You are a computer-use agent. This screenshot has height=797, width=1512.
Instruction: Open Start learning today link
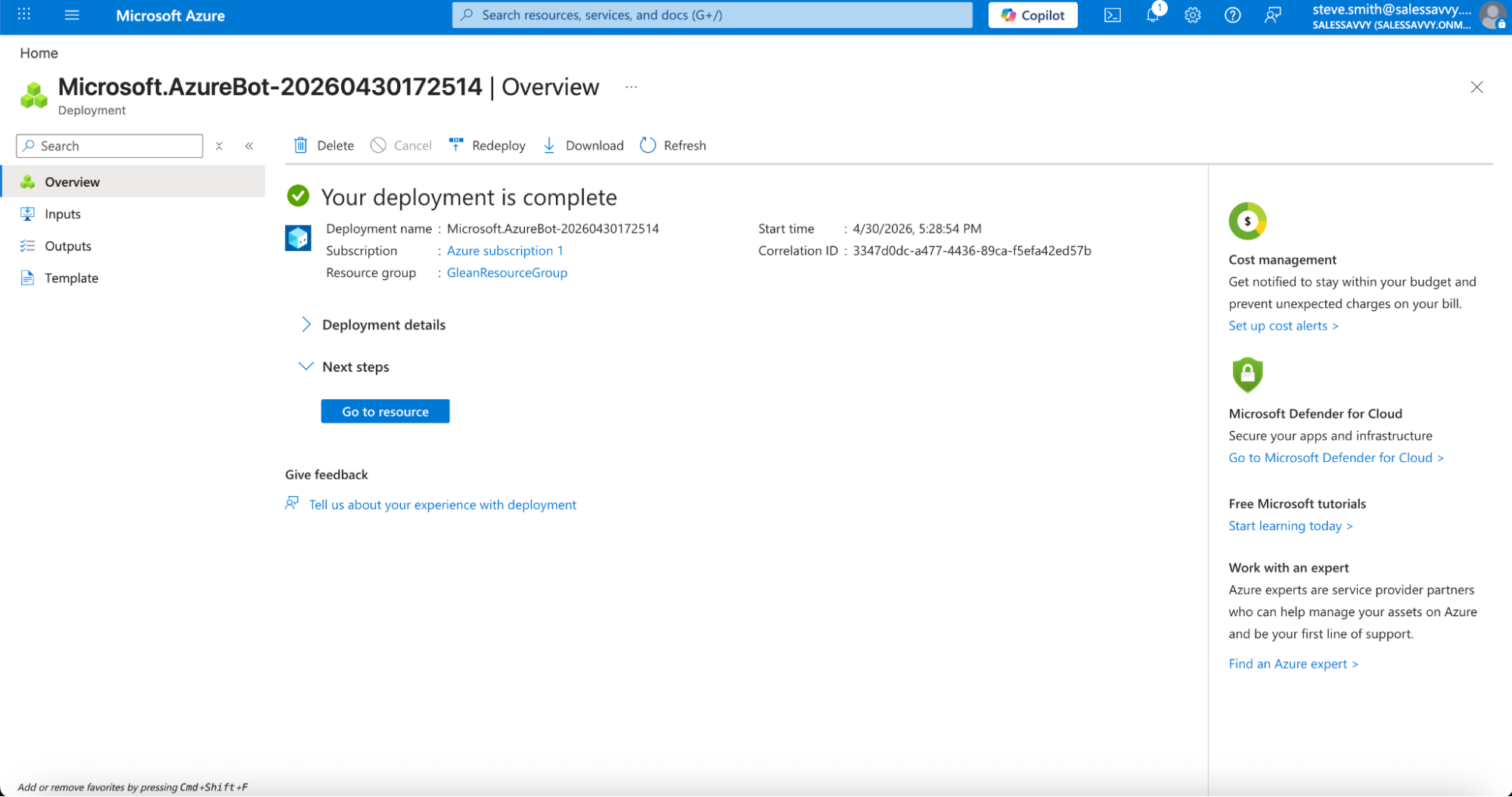pos(1290,526)
